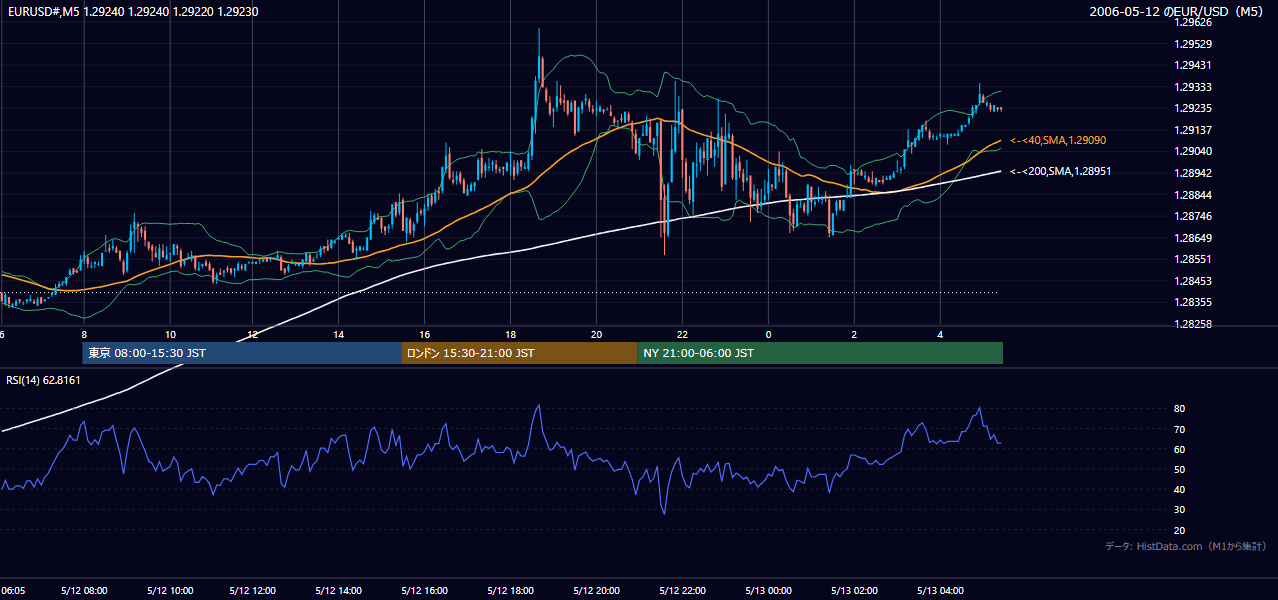Screen dimensions: 1278x600
Task: Select the NY 21:00-06:00 JST session bar
Action: (820, 353)
